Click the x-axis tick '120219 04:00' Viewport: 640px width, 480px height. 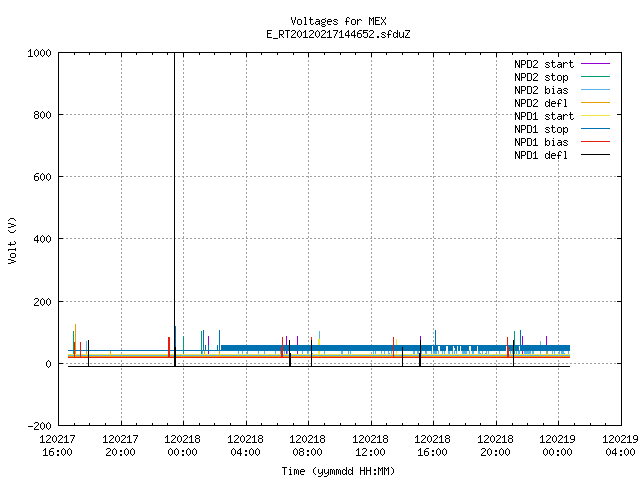620,446
